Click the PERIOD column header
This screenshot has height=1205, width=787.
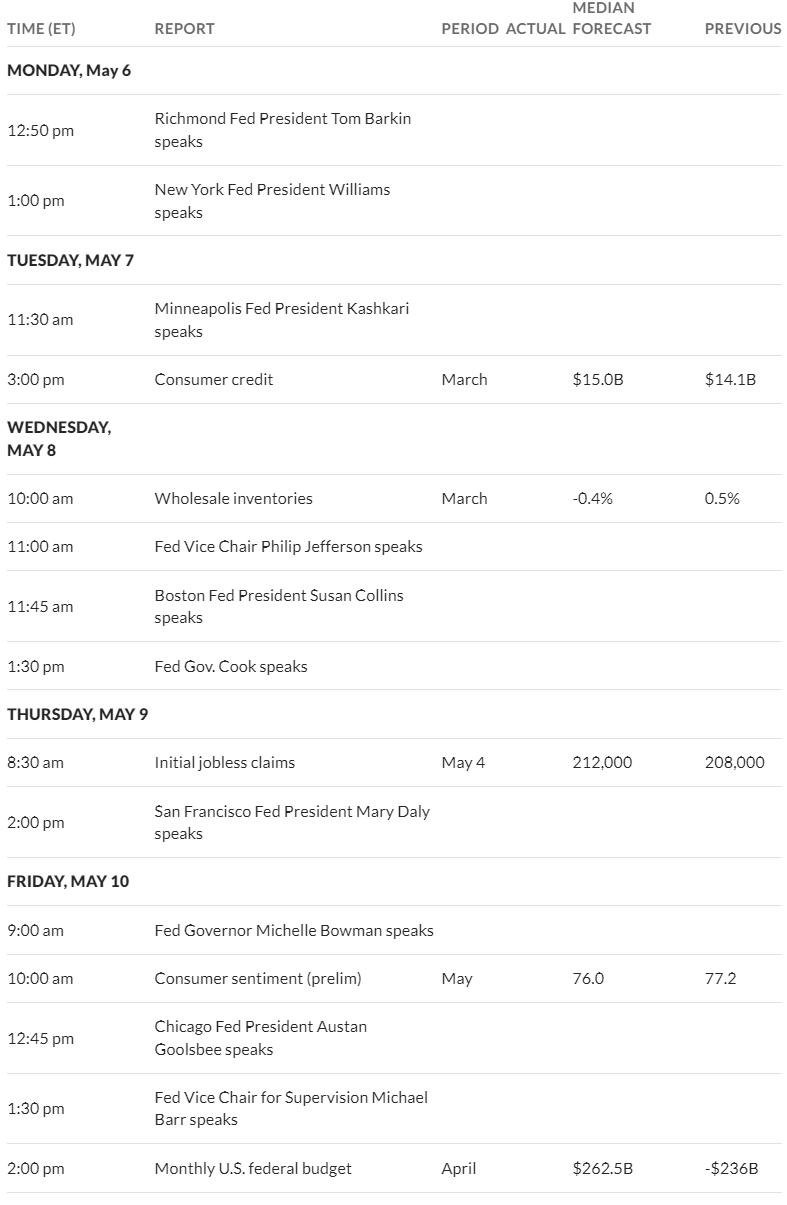(x=470, y=29)
